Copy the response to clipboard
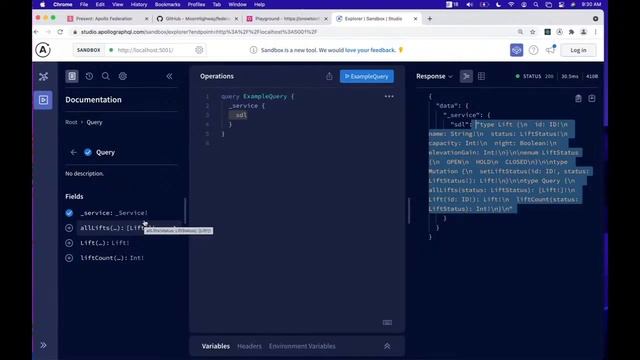The width and height of the screenshot is (640, 360). 578,98
